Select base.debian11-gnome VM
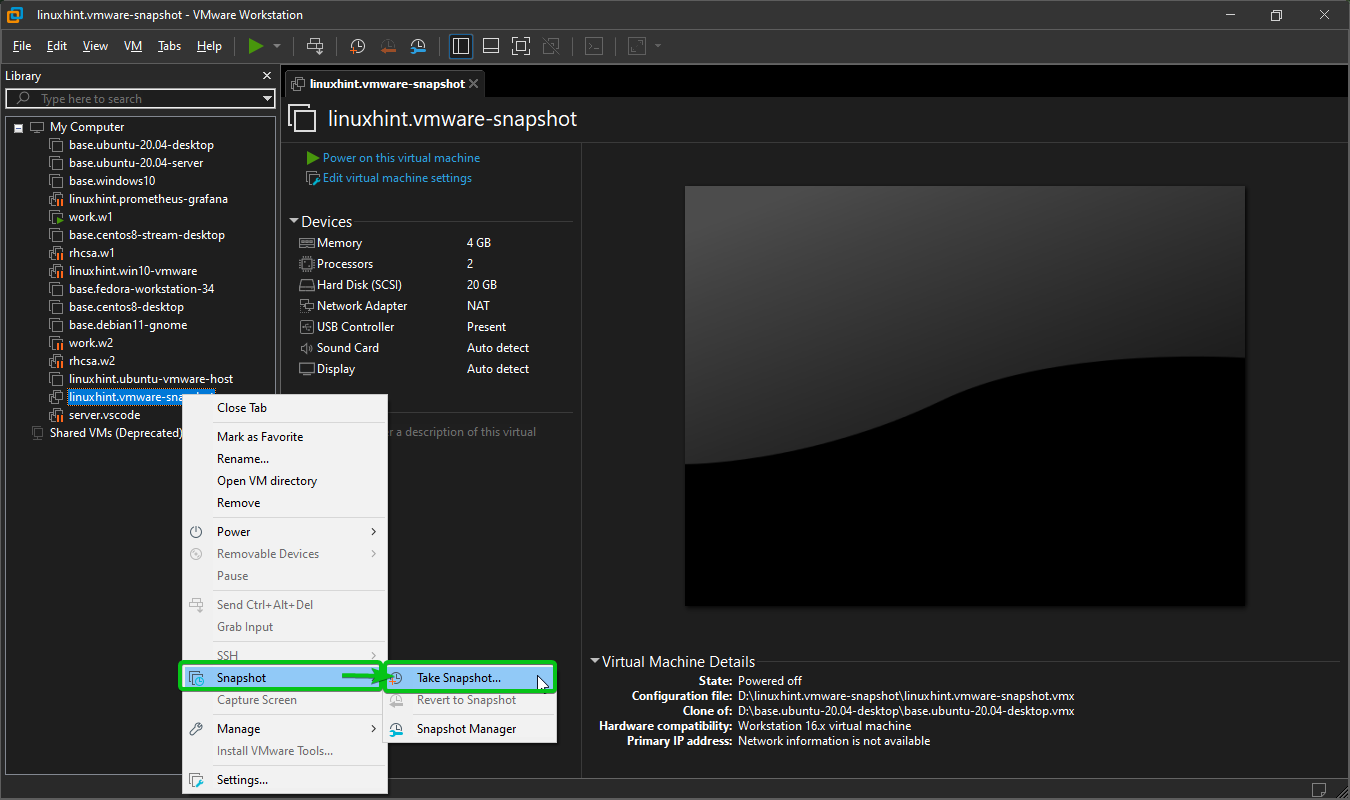1350x800 pixels. pyautogui.click(x=128, y=325)
